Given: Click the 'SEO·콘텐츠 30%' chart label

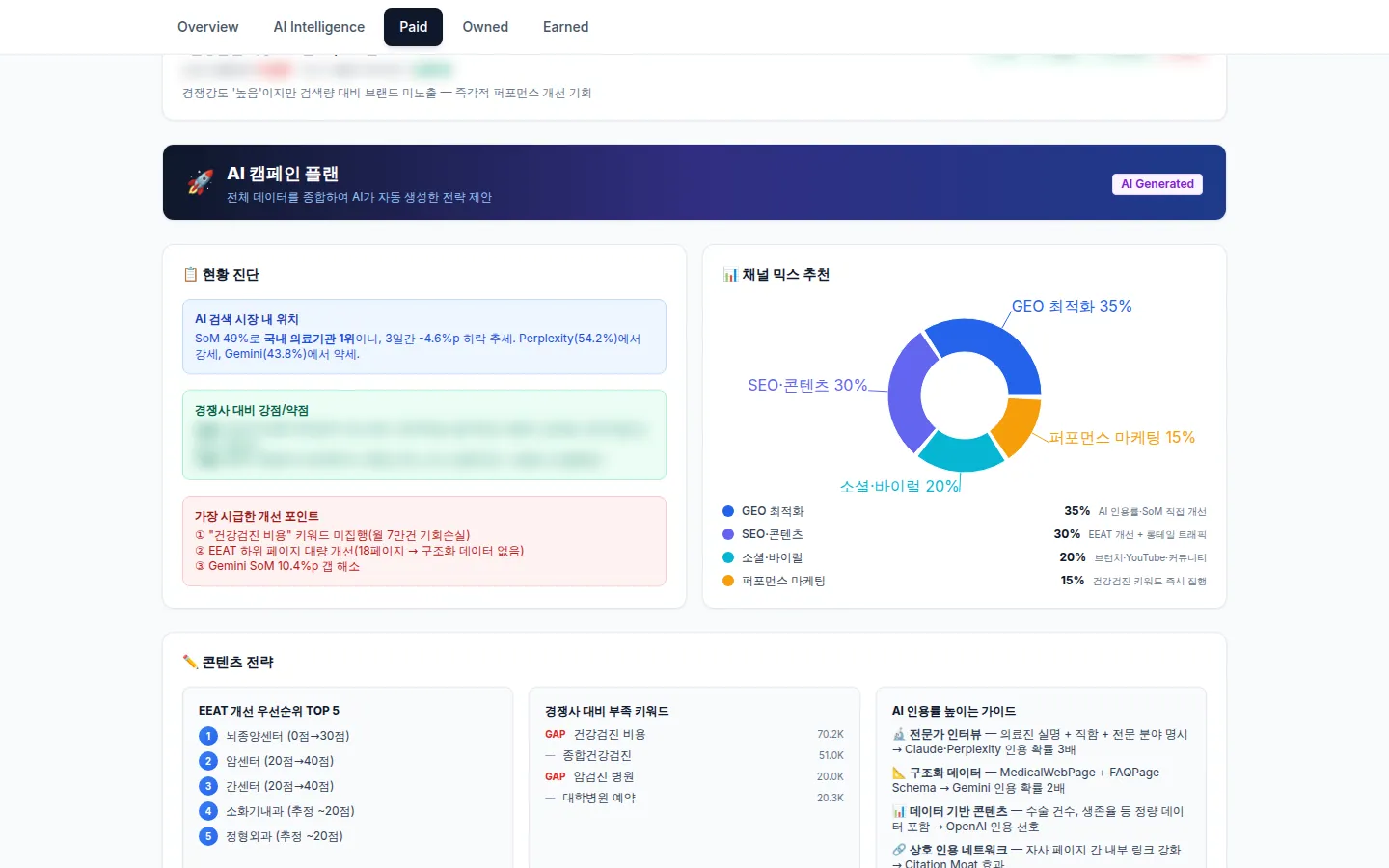Looking at the screenshot, I should [807, 385].
